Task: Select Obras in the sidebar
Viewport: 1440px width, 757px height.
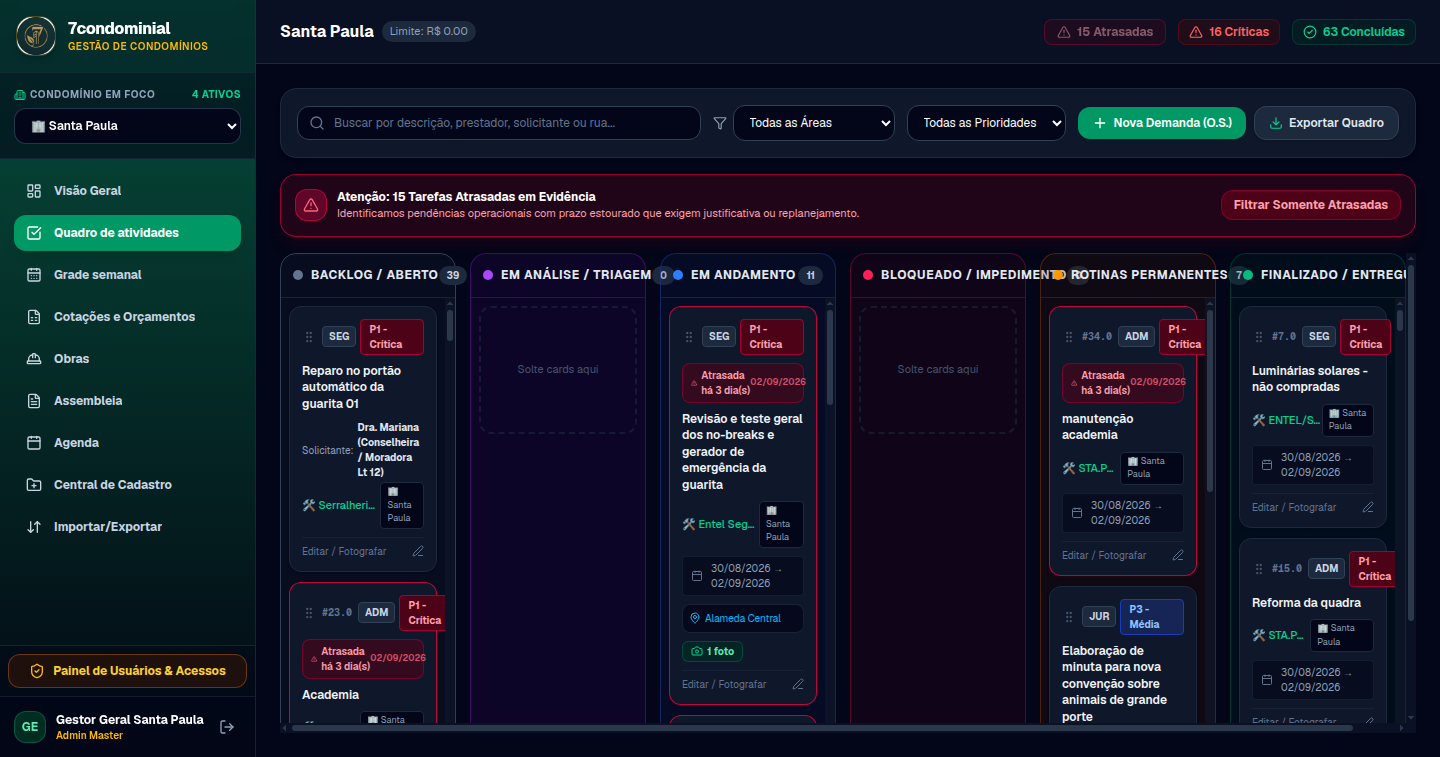Action: pyautogui.click(x=127, y=359)
